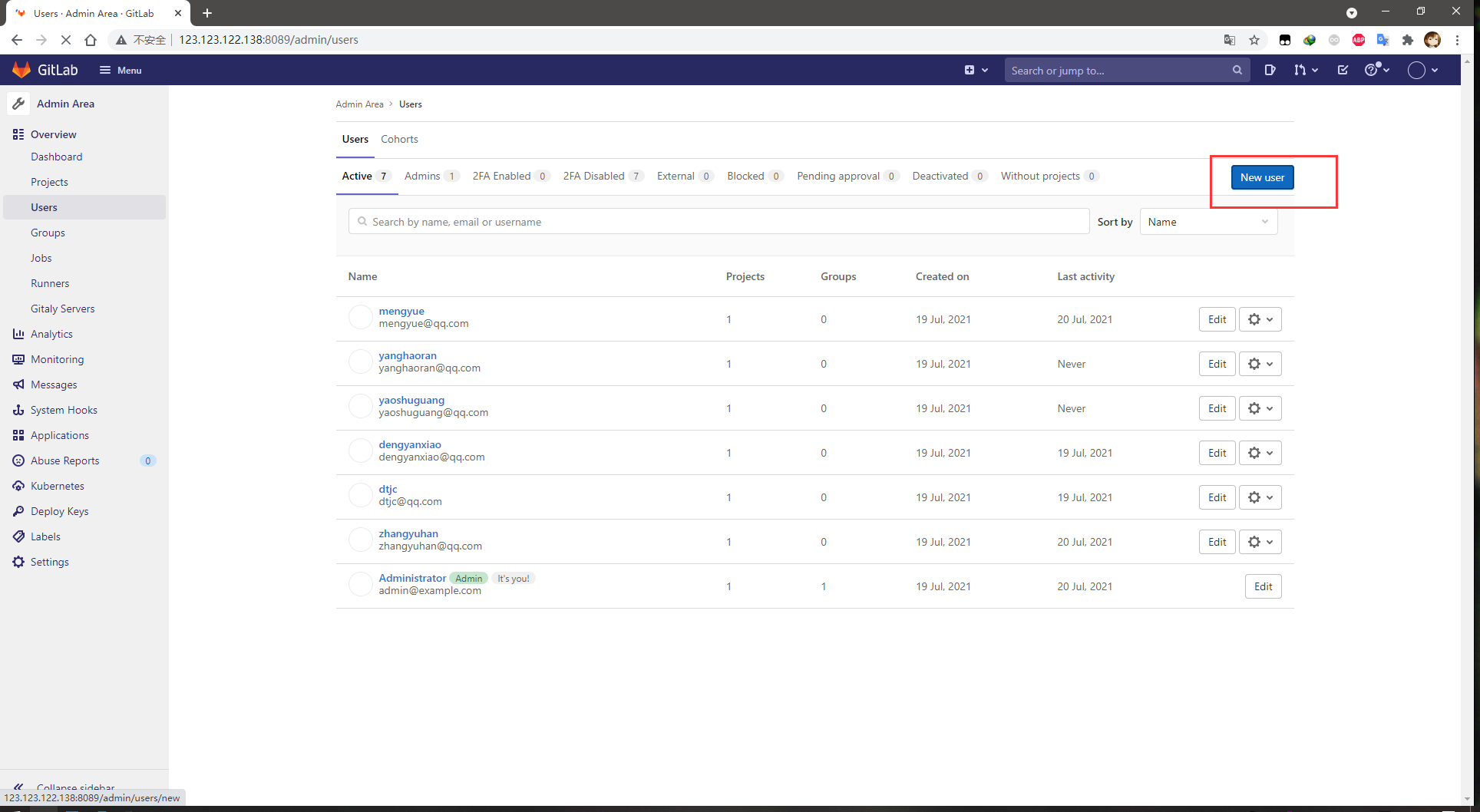This screenshot has width=1480, height=812.
Task: Click the Abuse Reports face icon
Action: [x=18, y=460]
